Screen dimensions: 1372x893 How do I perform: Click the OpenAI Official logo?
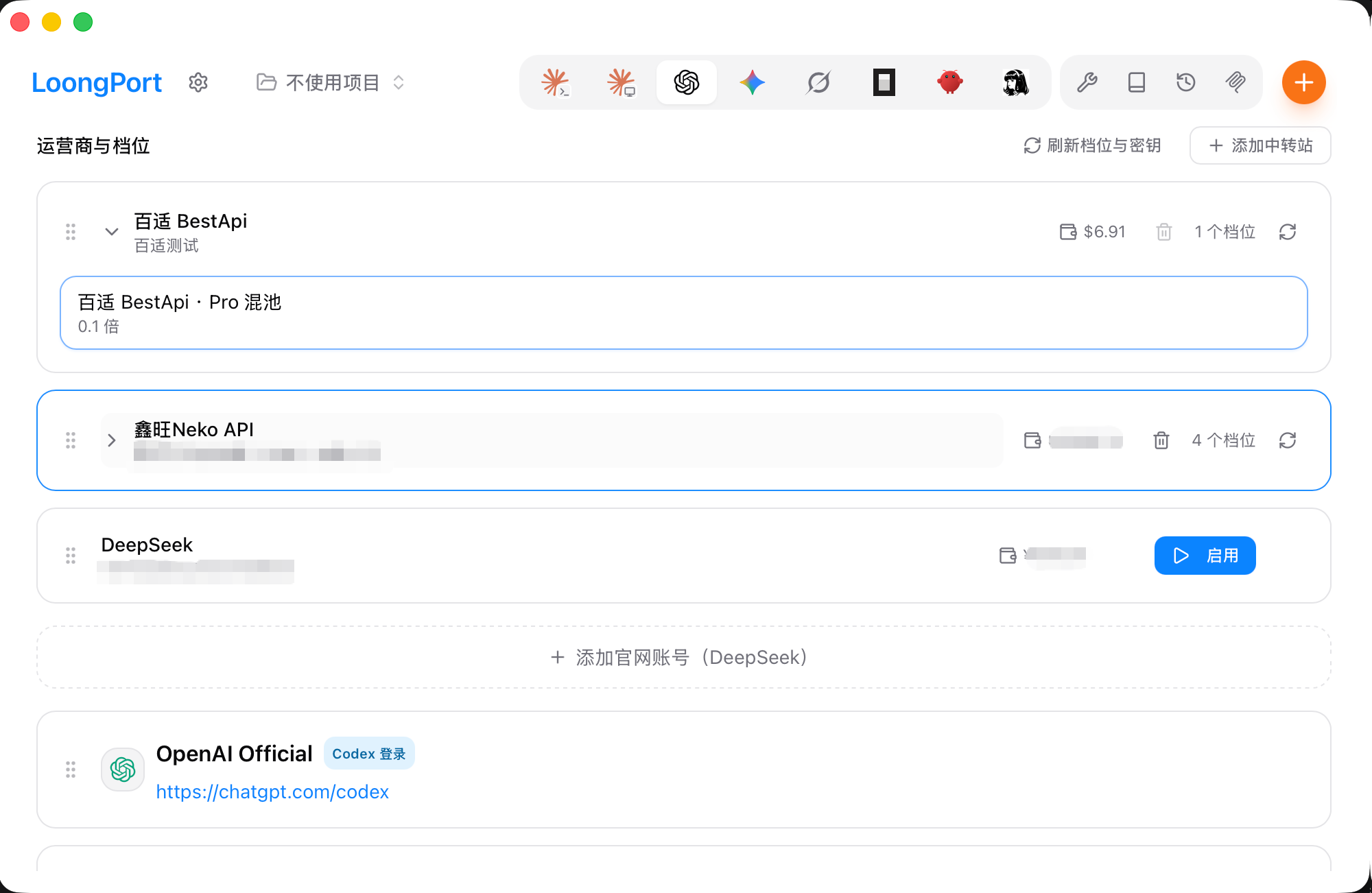(123, 770)
